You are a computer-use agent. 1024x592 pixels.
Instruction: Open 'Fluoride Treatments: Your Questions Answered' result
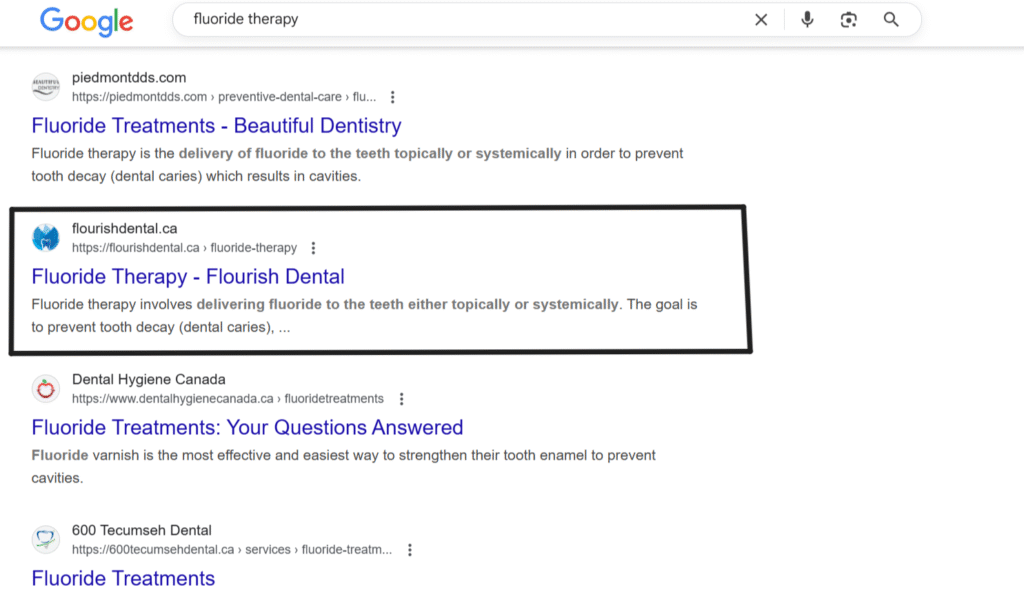(248, 427)
